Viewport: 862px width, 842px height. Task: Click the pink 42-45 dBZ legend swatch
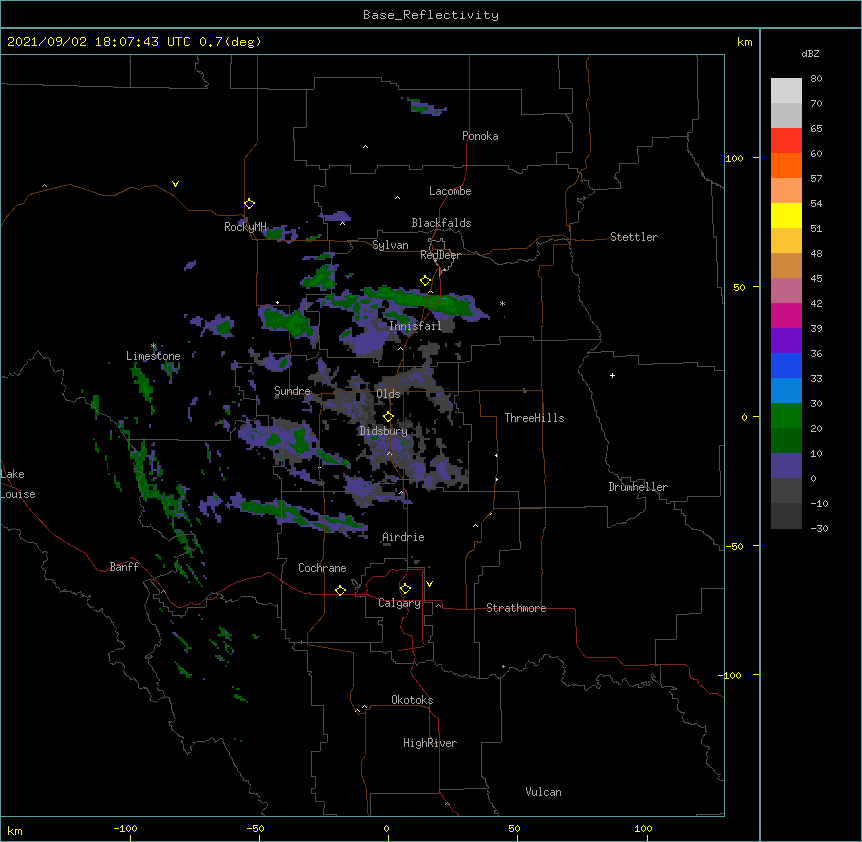click(x=786, y=291)
